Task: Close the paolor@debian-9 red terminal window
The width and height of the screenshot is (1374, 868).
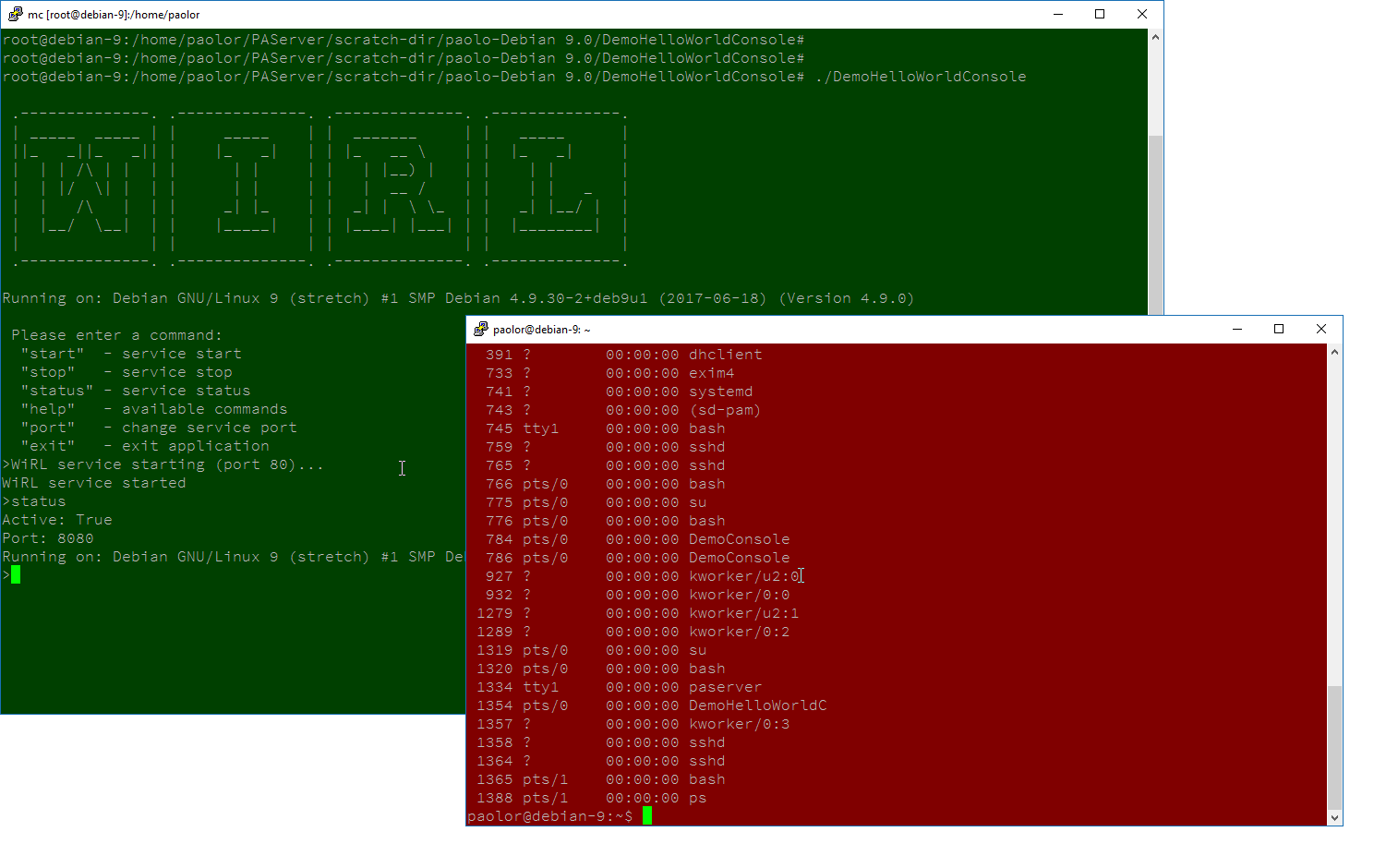Action: click(x=1321, y=329)
